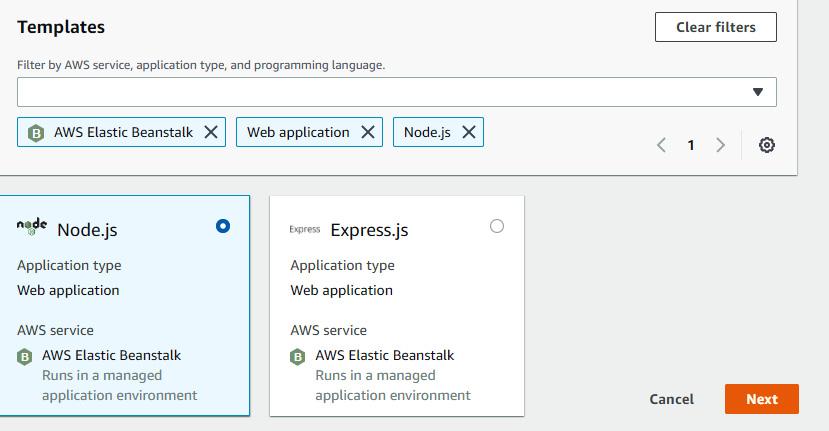Click Elastic Beanstalk icon in filter tag
The height and width of the screenshot is (431, 829).
36,133
